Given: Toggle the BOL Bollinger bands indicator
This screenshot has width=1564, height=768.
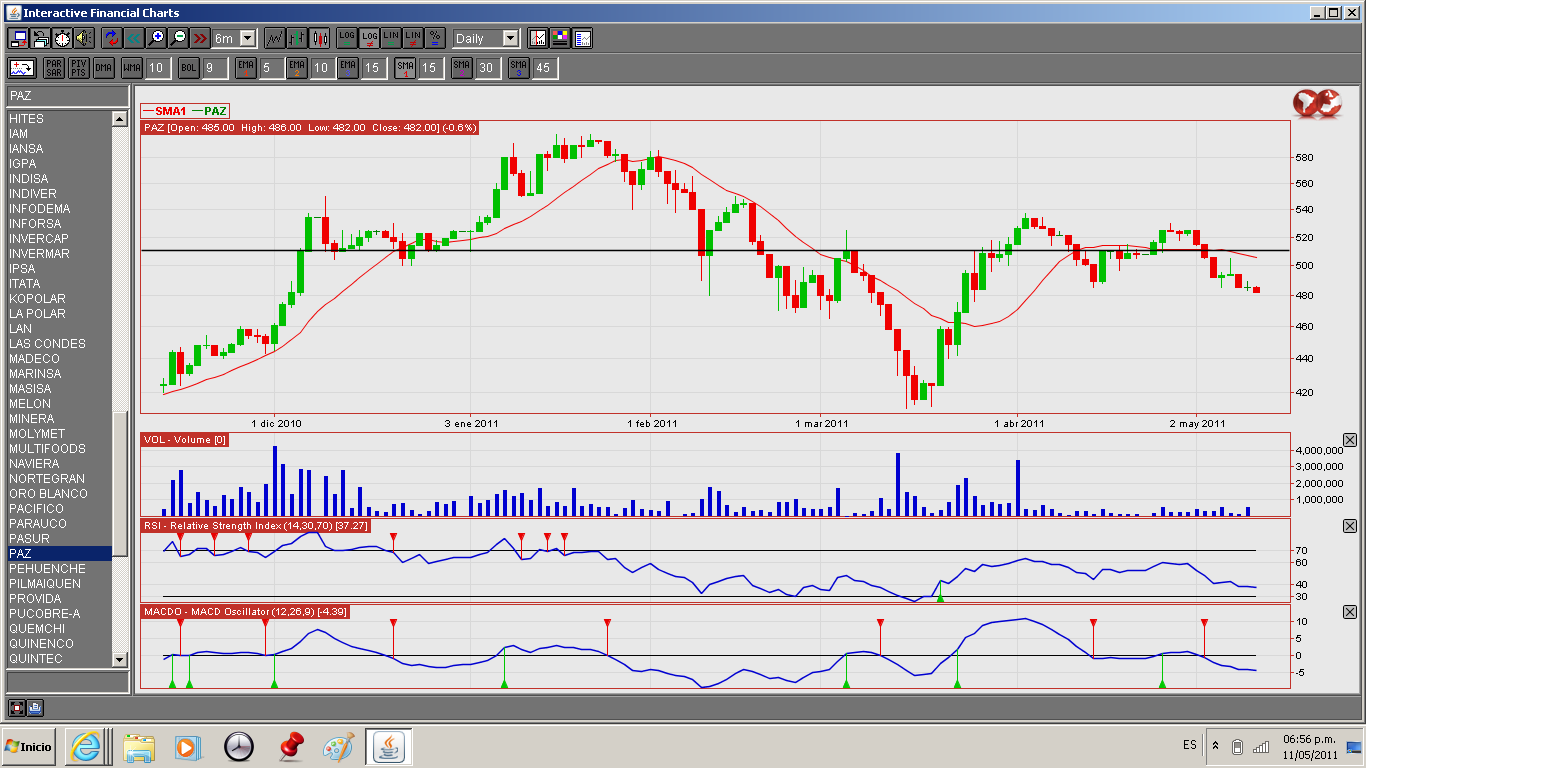Looking at the screenshot, I should pos(188,68).
